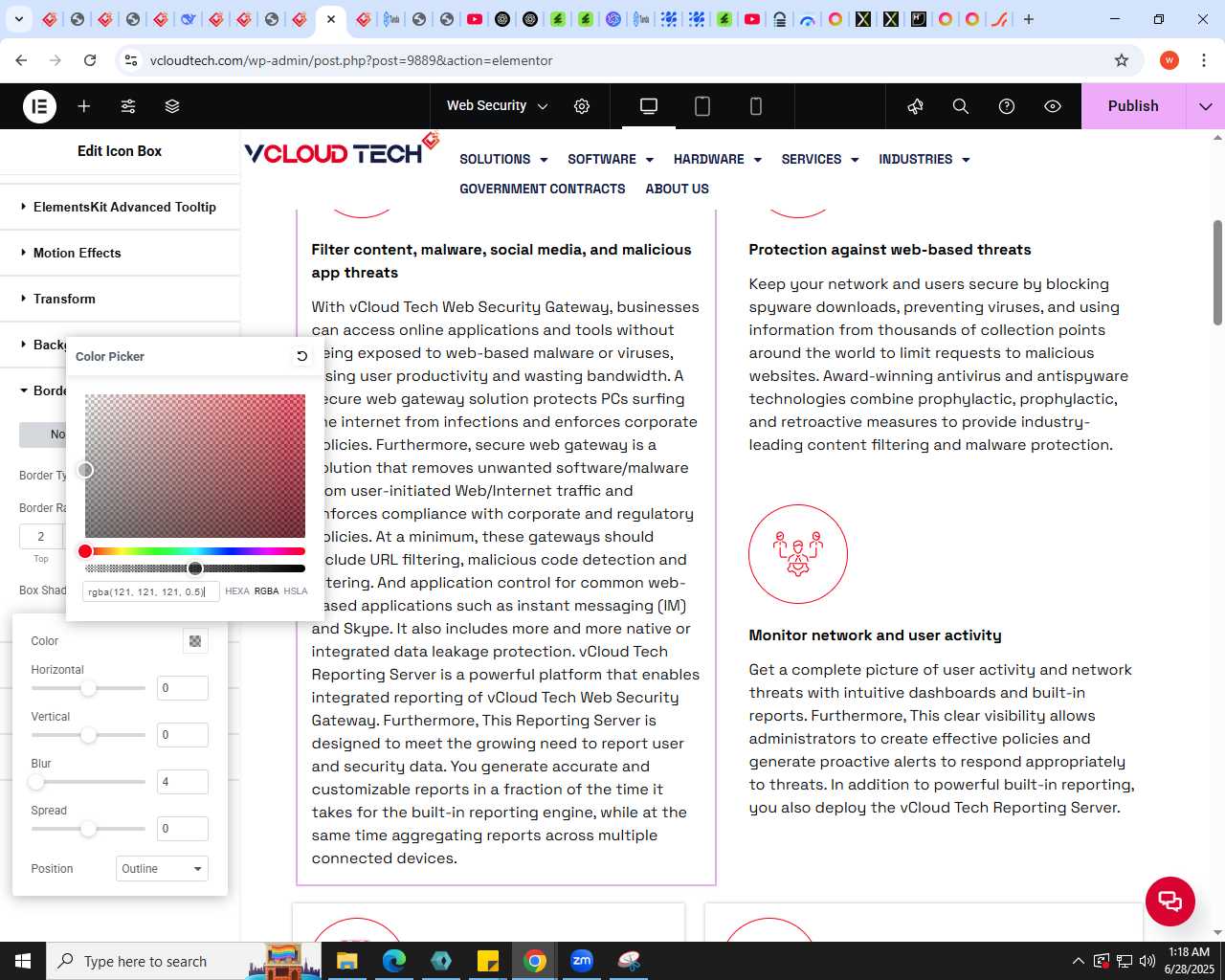Open GOVERNMENT CONTRACTS page
The height and width of the screenshot is (980, 1225).
click(x=543, y=189)
